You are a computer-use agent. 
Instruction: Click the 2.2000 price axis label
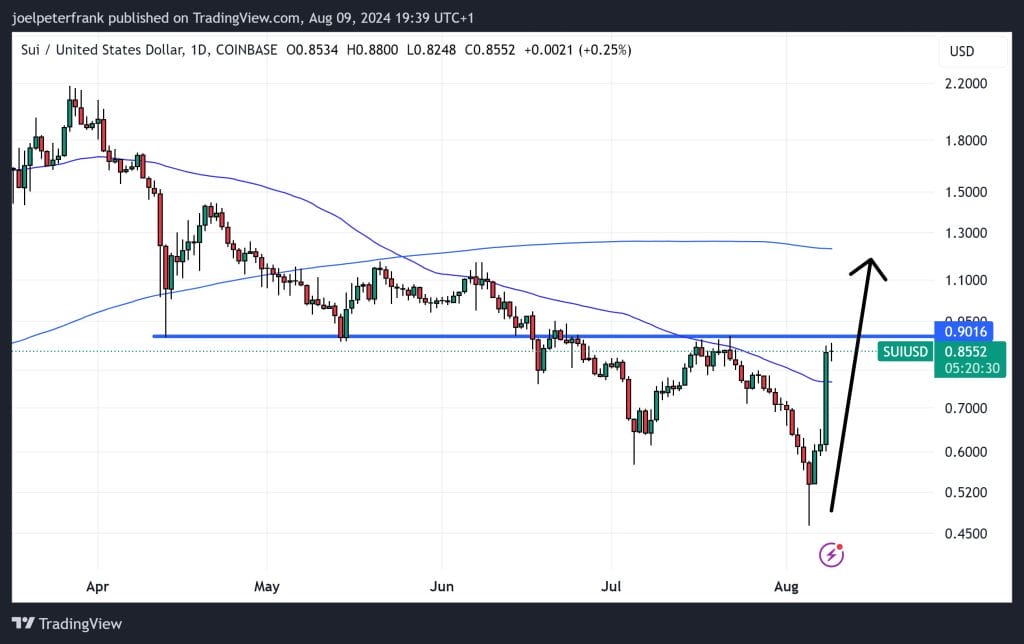[966, 83]
